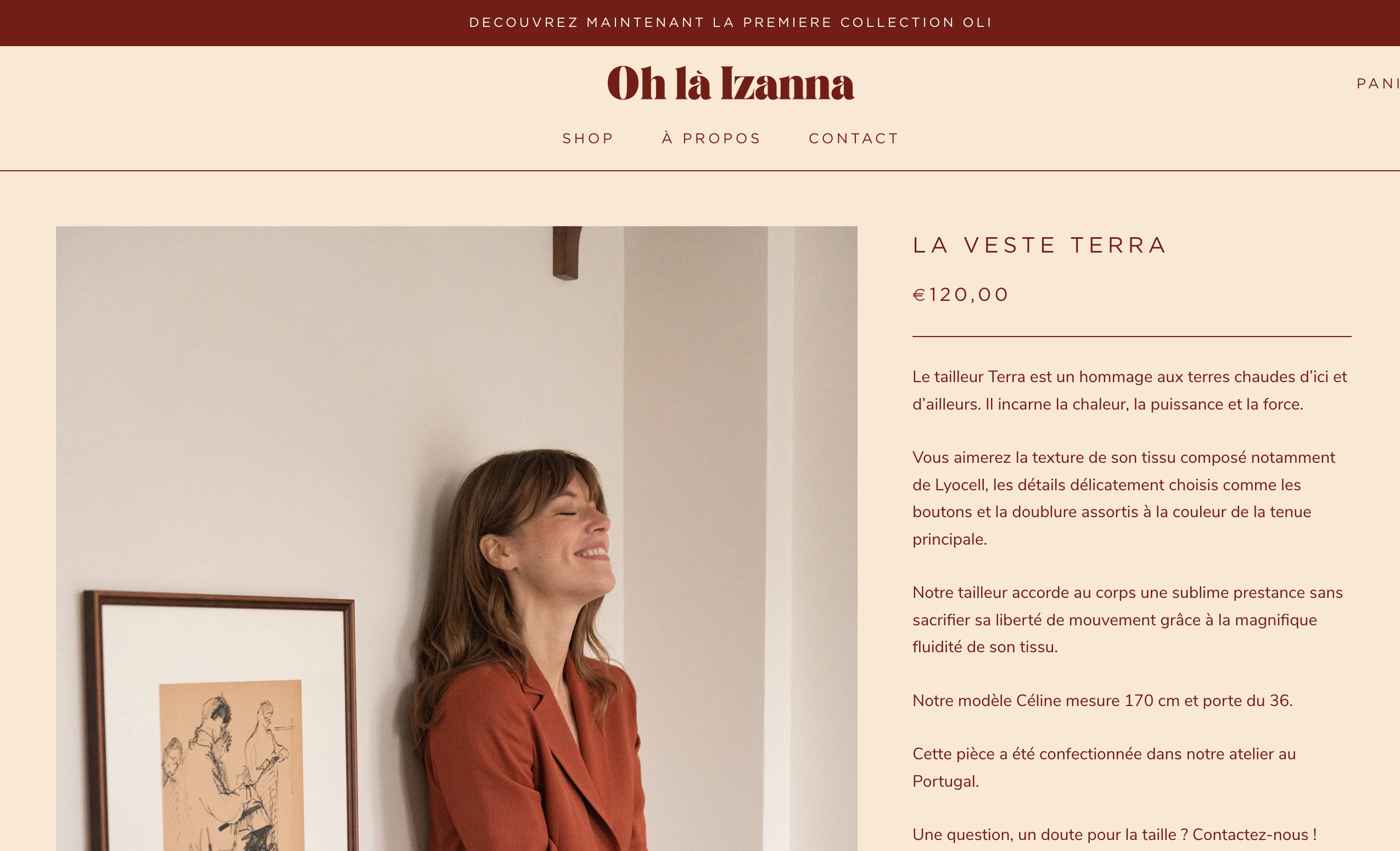Click the Oh là Izanna logo

point(730,83)
